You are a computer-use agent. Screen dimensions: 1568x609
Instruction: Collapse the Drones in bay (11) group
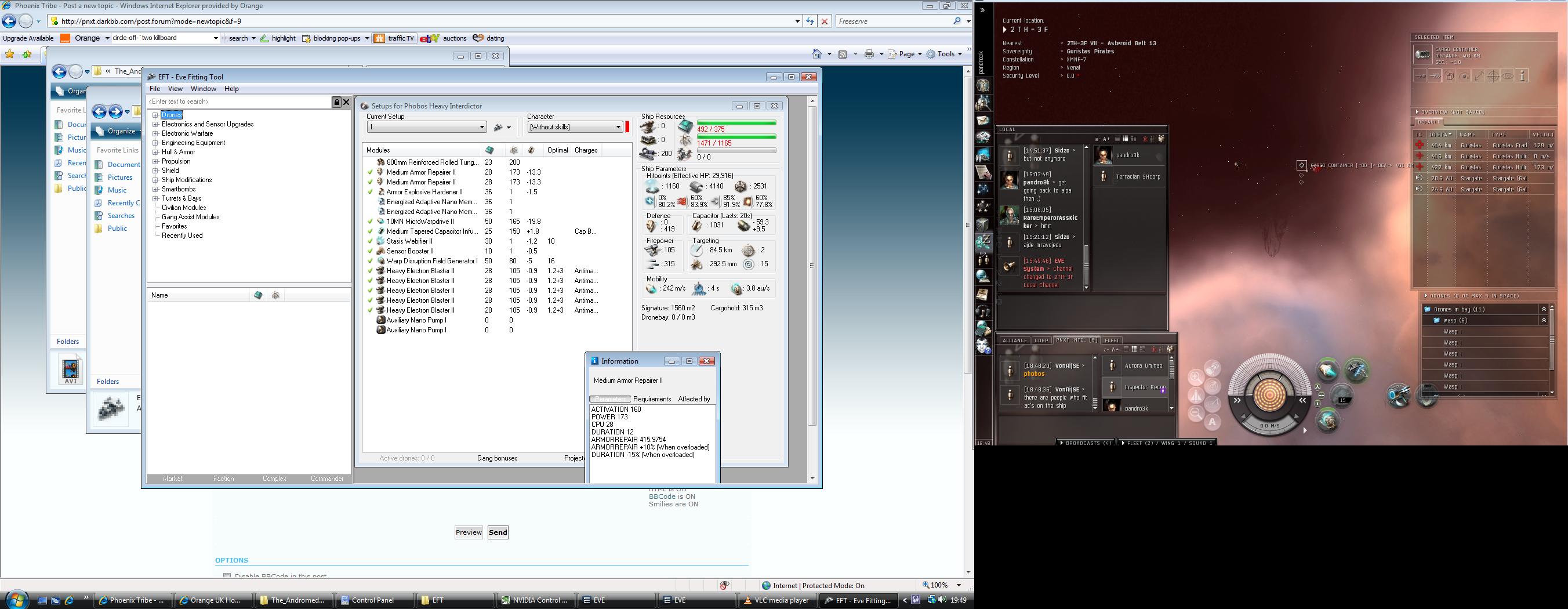pyautogui.click(x=1544, y=309)
